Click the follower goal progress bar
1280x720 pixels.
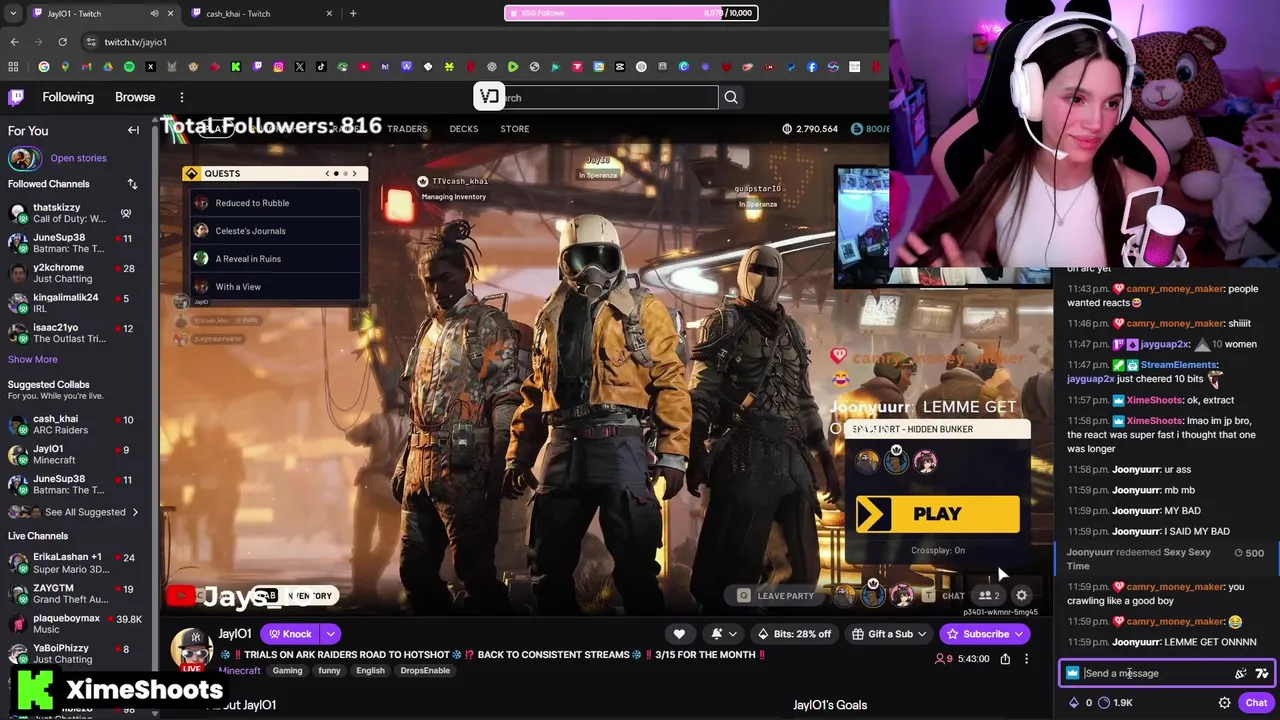631,13
